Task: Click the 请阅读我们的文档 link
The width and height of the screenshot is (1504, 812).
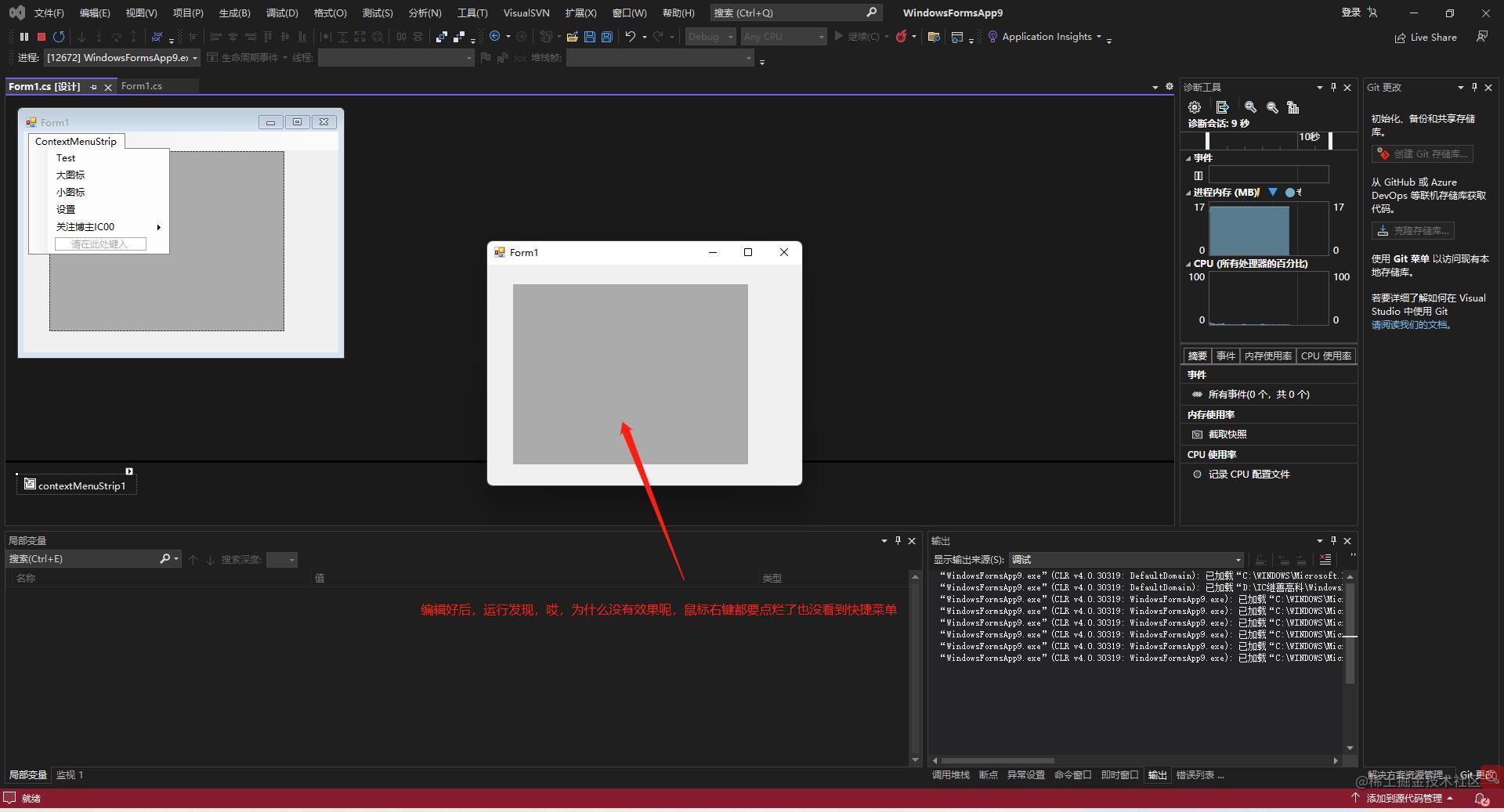Action: tap(1411, 325)
